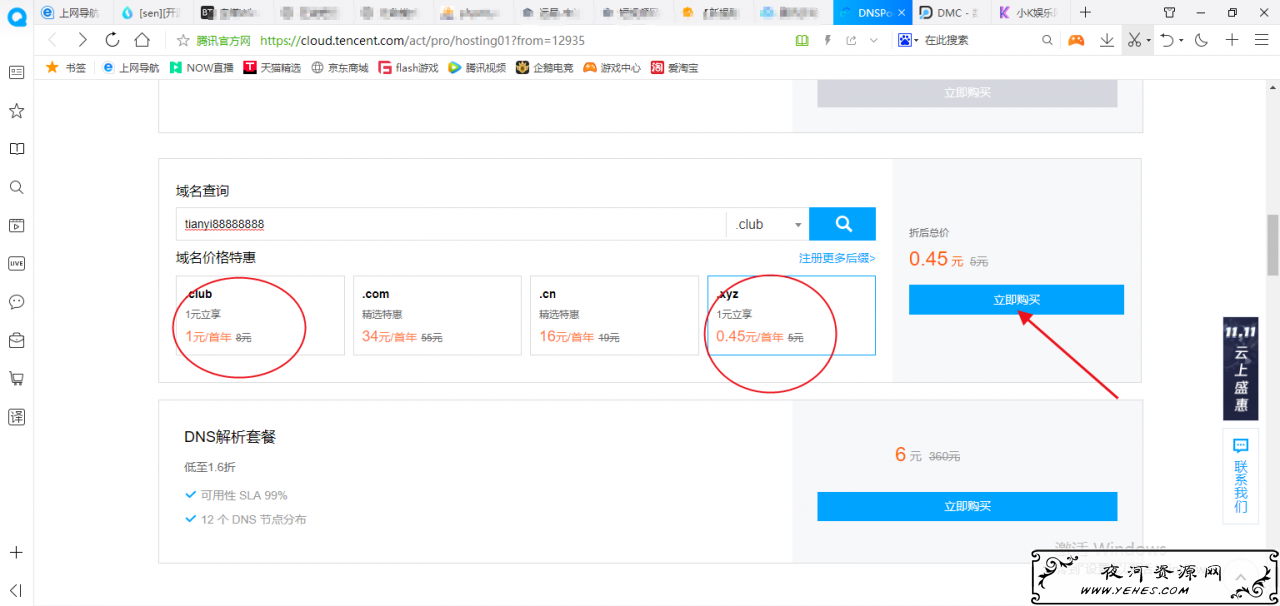Open the flash游戏 bookmark
Viewport: 1280px width, 606px height.
[x=408, y=68]
